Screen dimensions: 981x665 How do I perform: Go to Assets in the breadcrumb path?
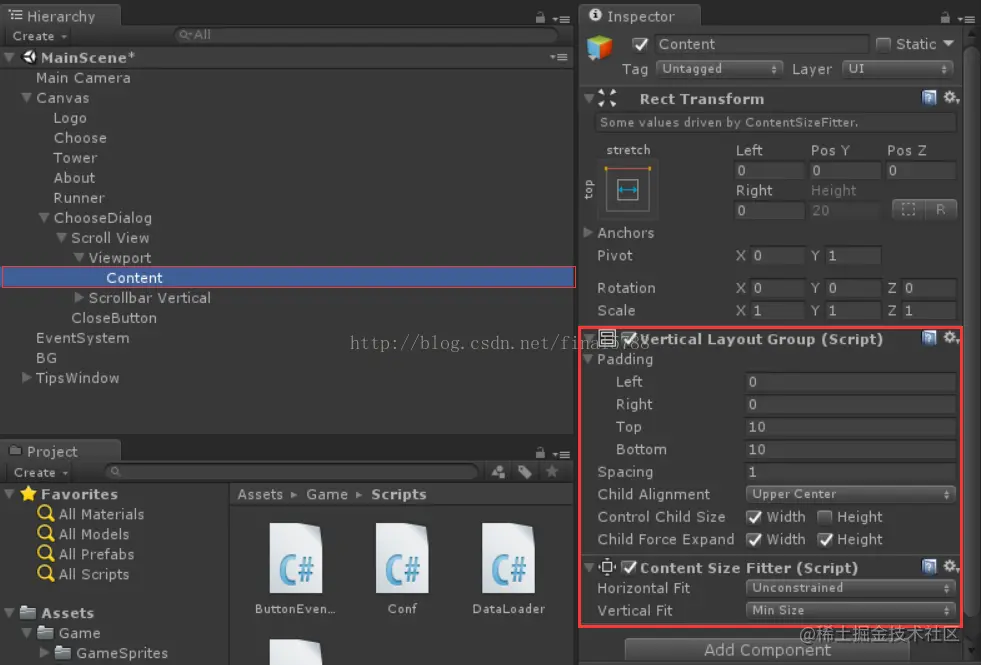(260, 494)
